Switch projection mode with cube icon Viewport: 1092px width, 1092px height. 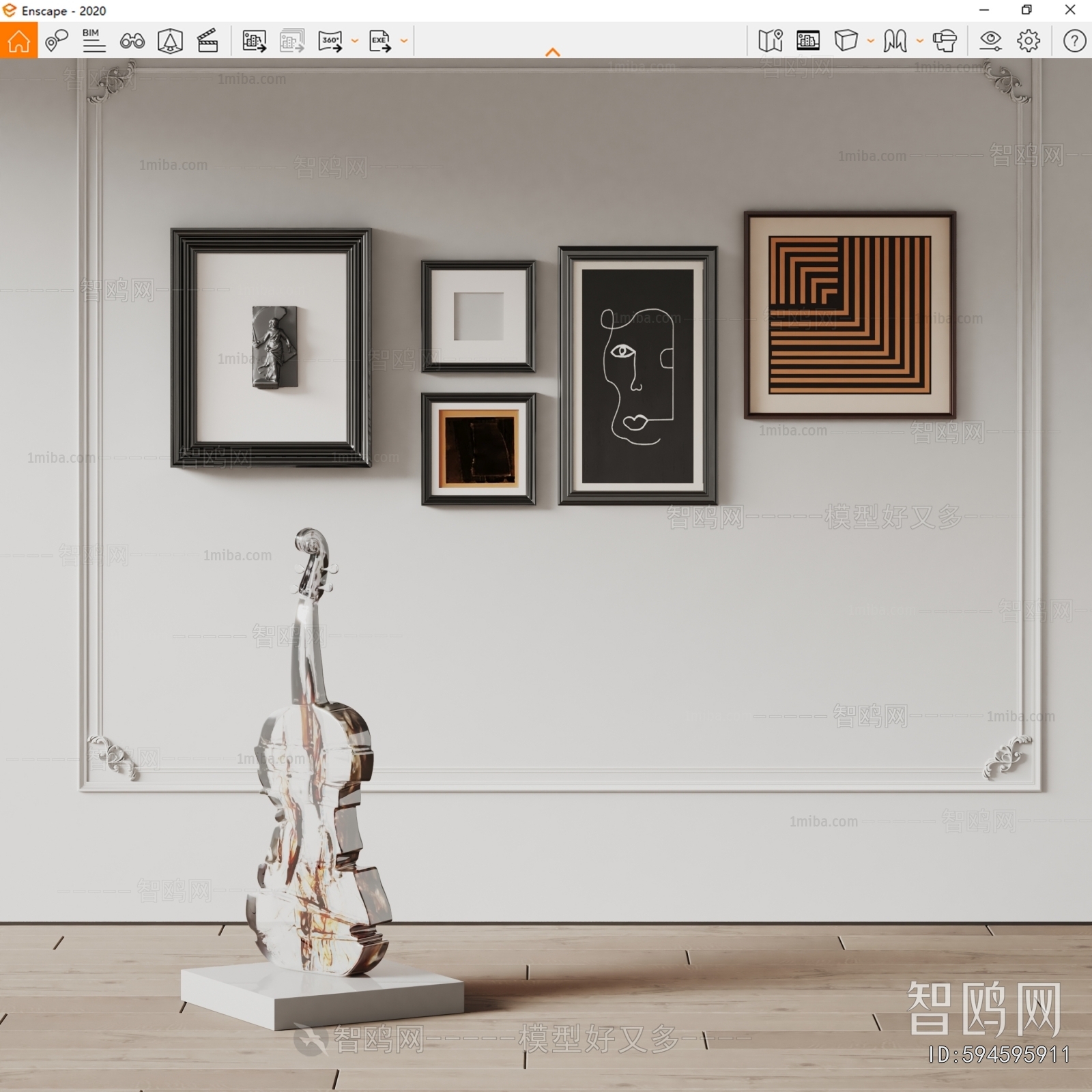coord(846,41)
